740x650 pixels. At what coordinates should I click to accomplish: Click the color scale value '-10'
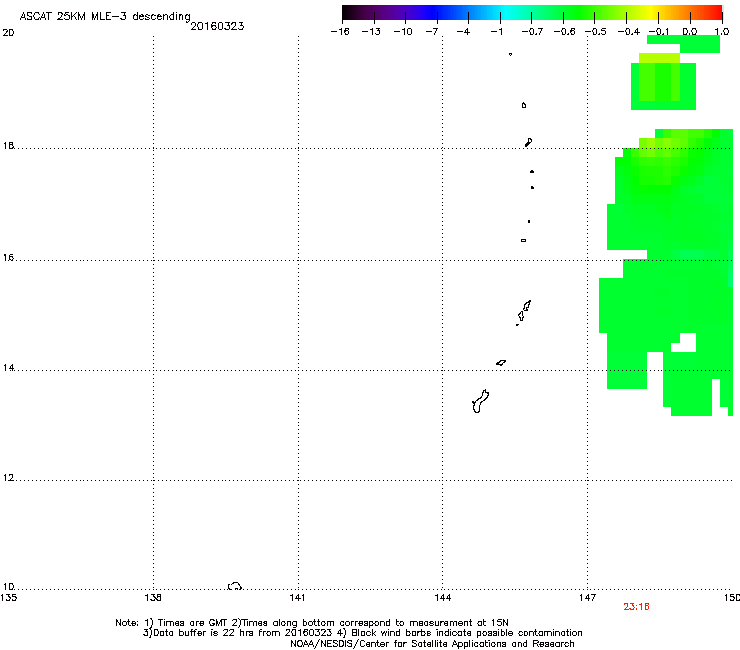[x=403, y=32]
